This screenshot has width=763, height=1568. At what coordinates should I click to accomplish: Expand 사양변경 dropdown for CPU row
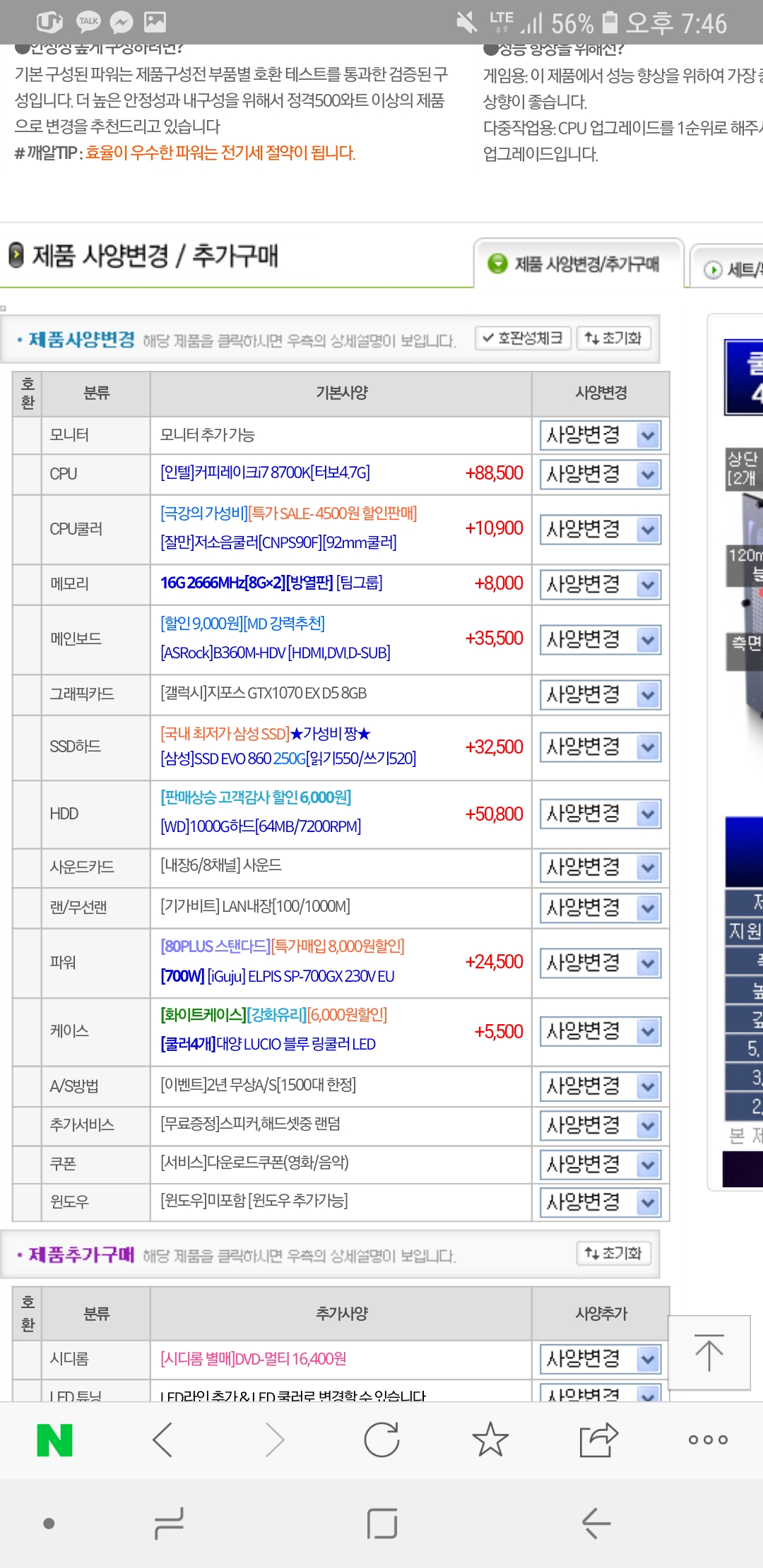coord(601,475)
